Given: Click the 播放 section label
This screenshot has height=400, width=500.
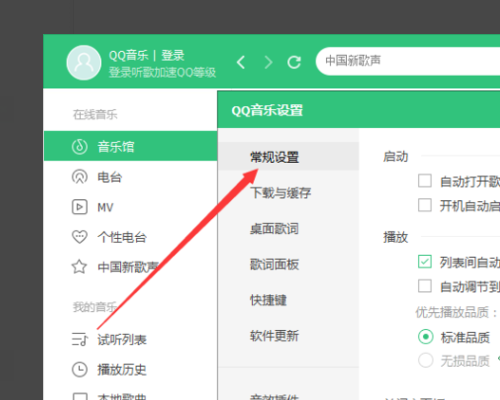Looking at the screenshot, I should pyautogui.click(x=395, y=237).
